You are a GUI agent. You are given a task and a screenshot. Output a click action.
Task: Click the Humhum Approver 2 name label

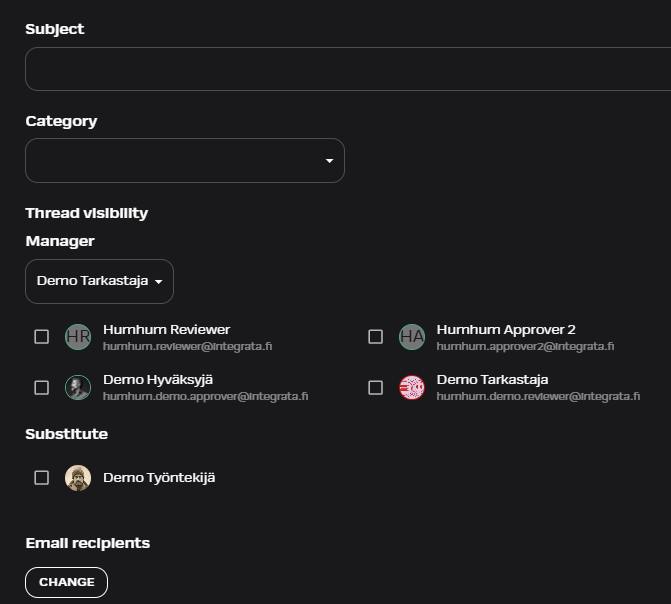(506, 330)
